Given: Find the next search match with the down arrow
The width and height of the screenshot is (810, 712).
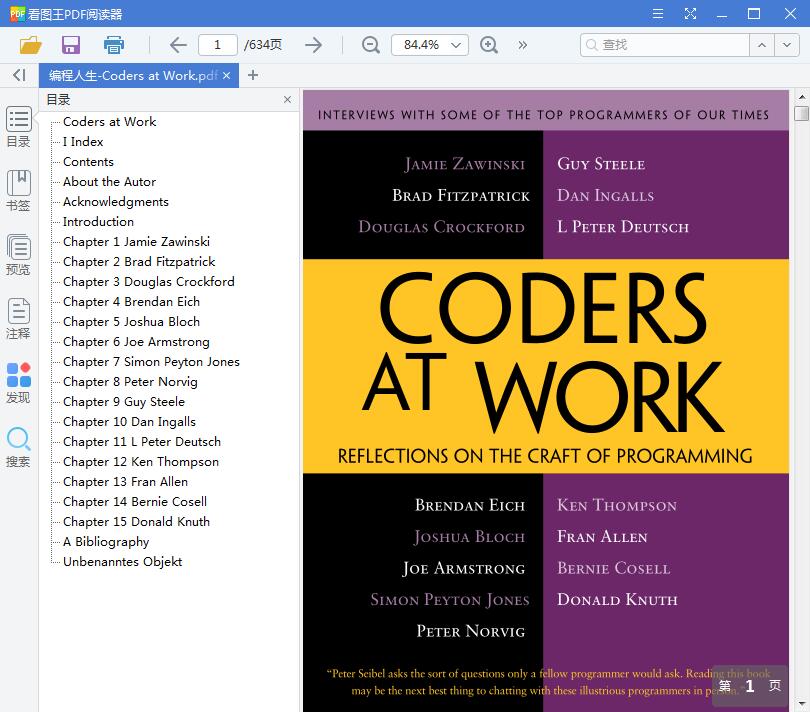Looking at the screenshot, I should point(787,45).
